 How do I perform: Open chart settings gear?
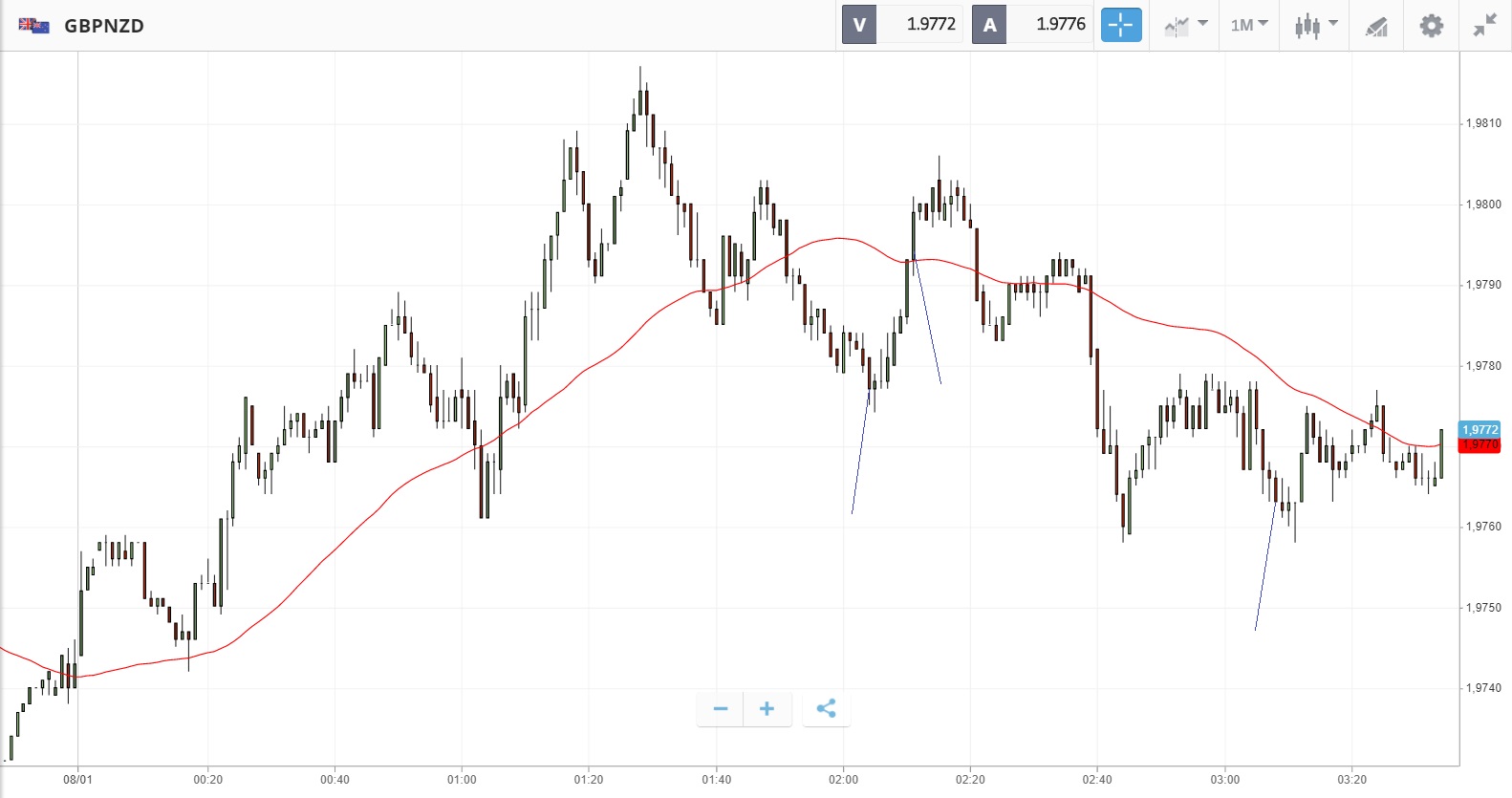1431,26
